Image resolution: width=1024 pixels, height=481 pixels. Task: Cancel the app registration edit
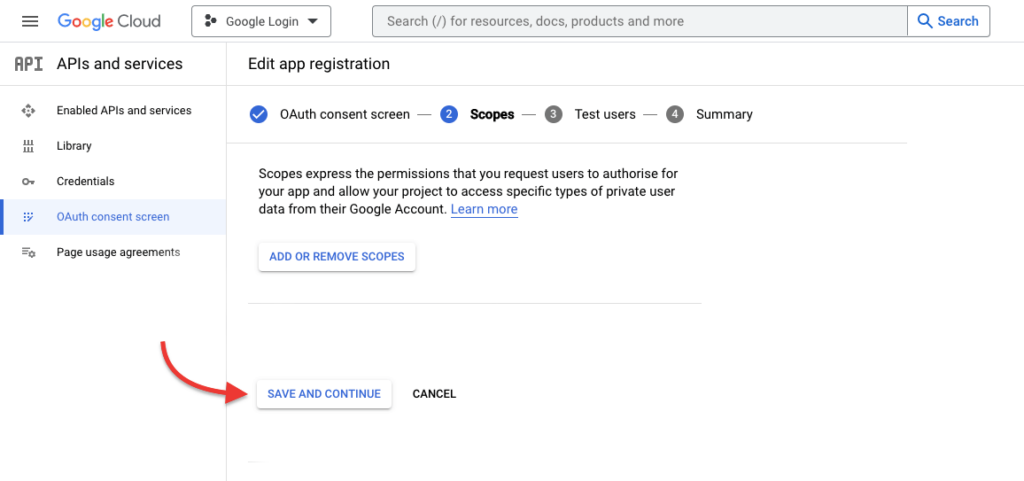click(434, 394)
